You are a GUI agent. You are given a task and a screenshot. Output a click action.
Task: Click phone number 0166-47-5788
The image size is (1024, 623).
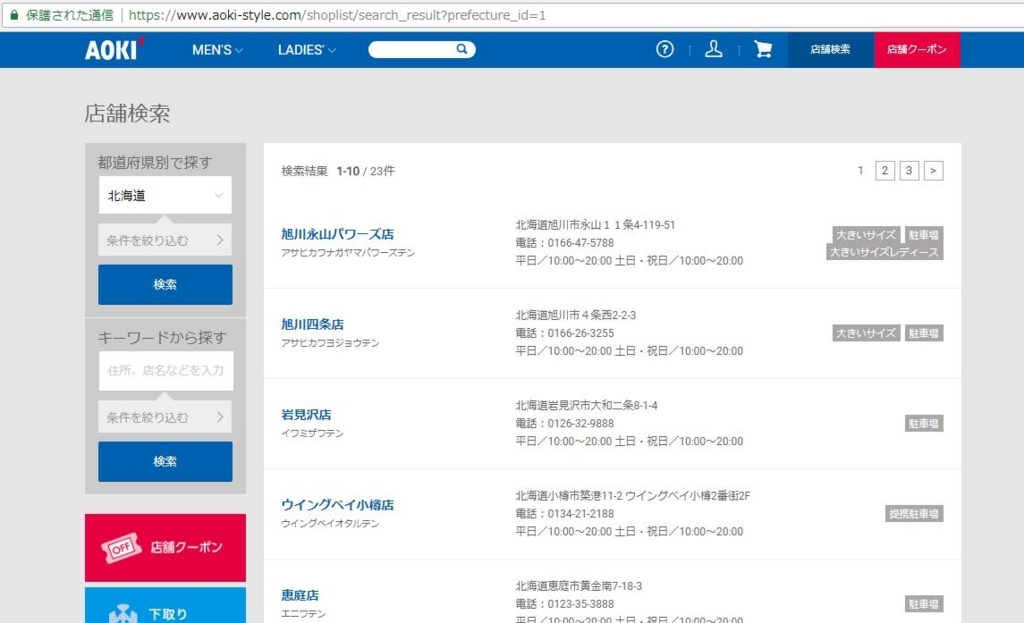click(581, 243)
